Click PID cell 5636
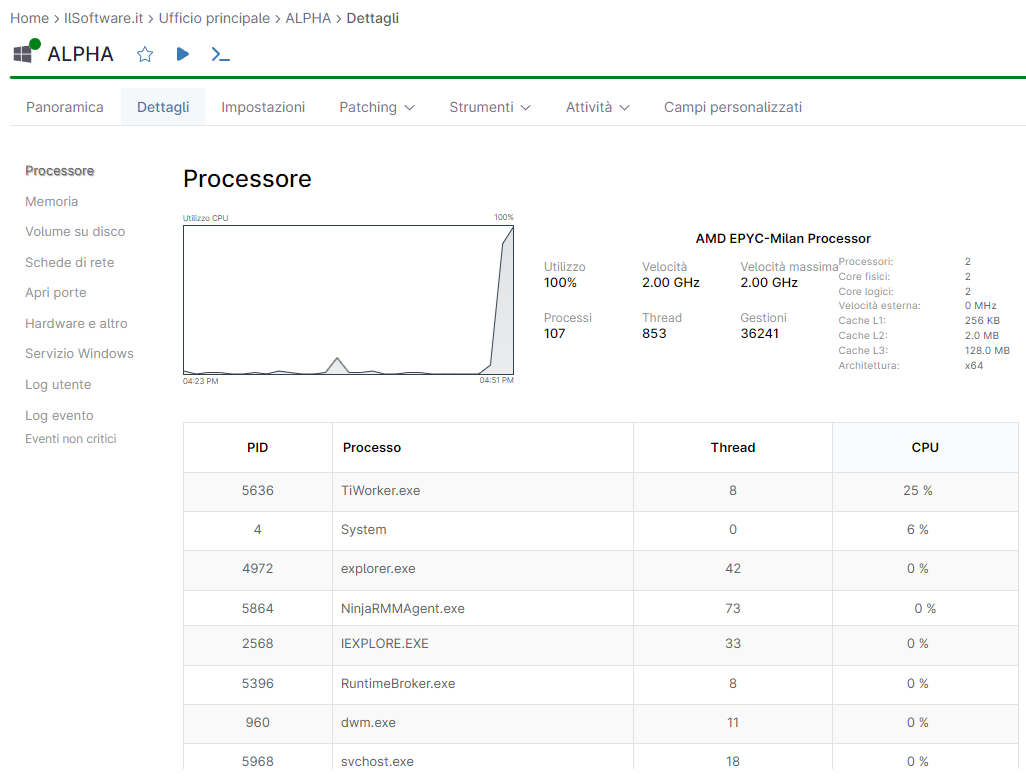The image size is (1026, 776). pos(257,491)
